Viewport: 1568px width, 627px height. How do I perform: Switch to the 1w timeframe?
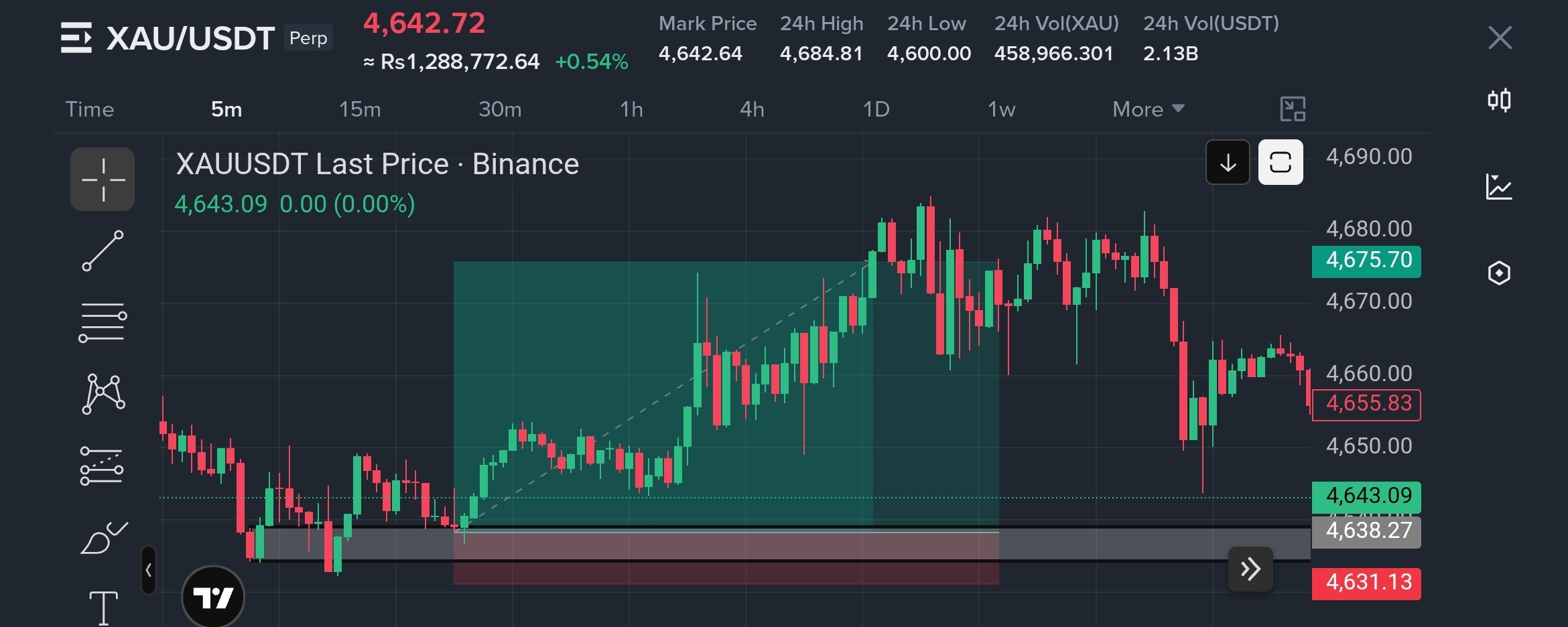[x=1002, y=109]
